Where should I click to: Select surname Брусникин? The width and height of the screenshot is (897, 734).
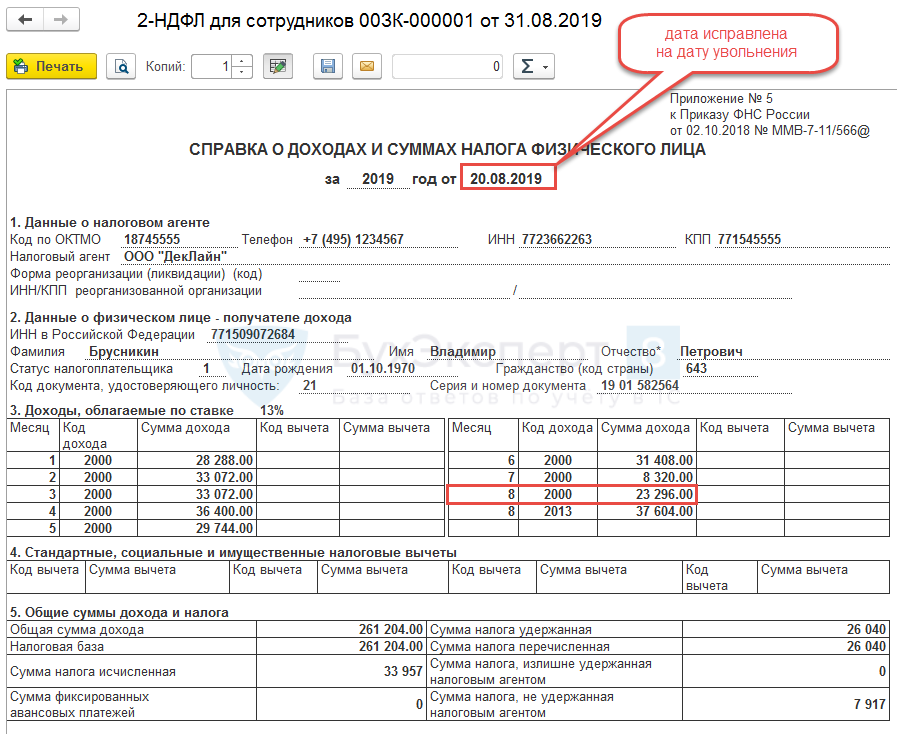pyautogui.click(x=124, y=351)
